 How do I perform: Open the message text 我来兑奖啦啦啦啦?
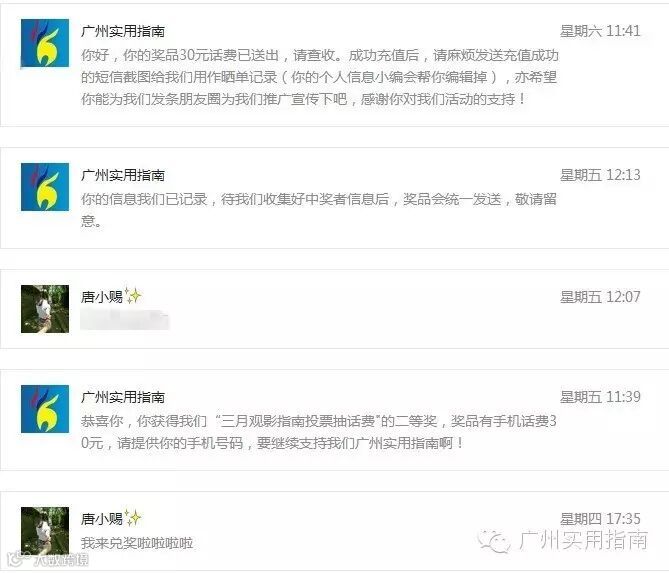pos(137,543)
